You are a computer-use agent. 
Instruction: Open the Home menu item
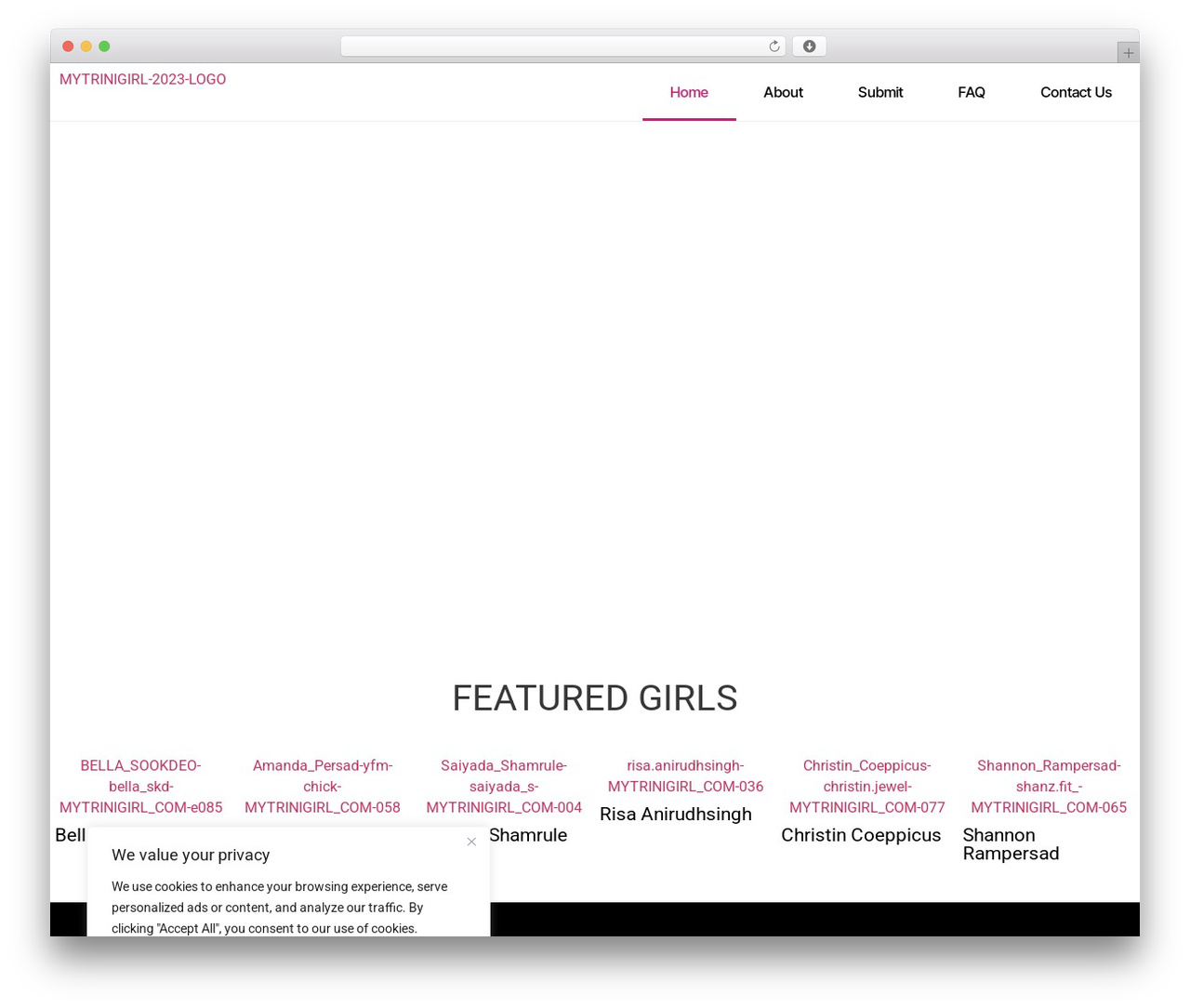[689, 92]
